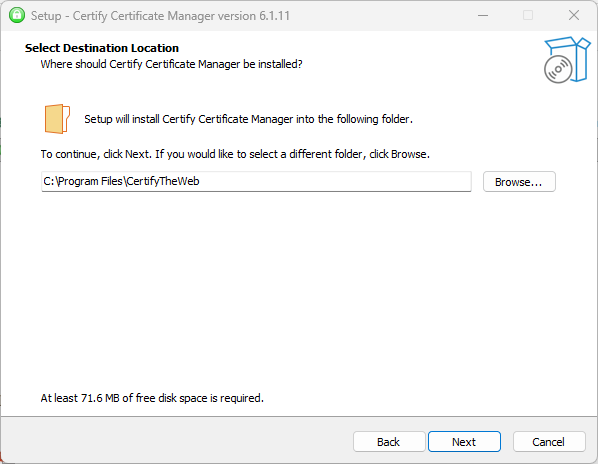Click 'Setup will install Certify Certificate Manager' text
The image size is (598, 464).
(x=249, y=119)
